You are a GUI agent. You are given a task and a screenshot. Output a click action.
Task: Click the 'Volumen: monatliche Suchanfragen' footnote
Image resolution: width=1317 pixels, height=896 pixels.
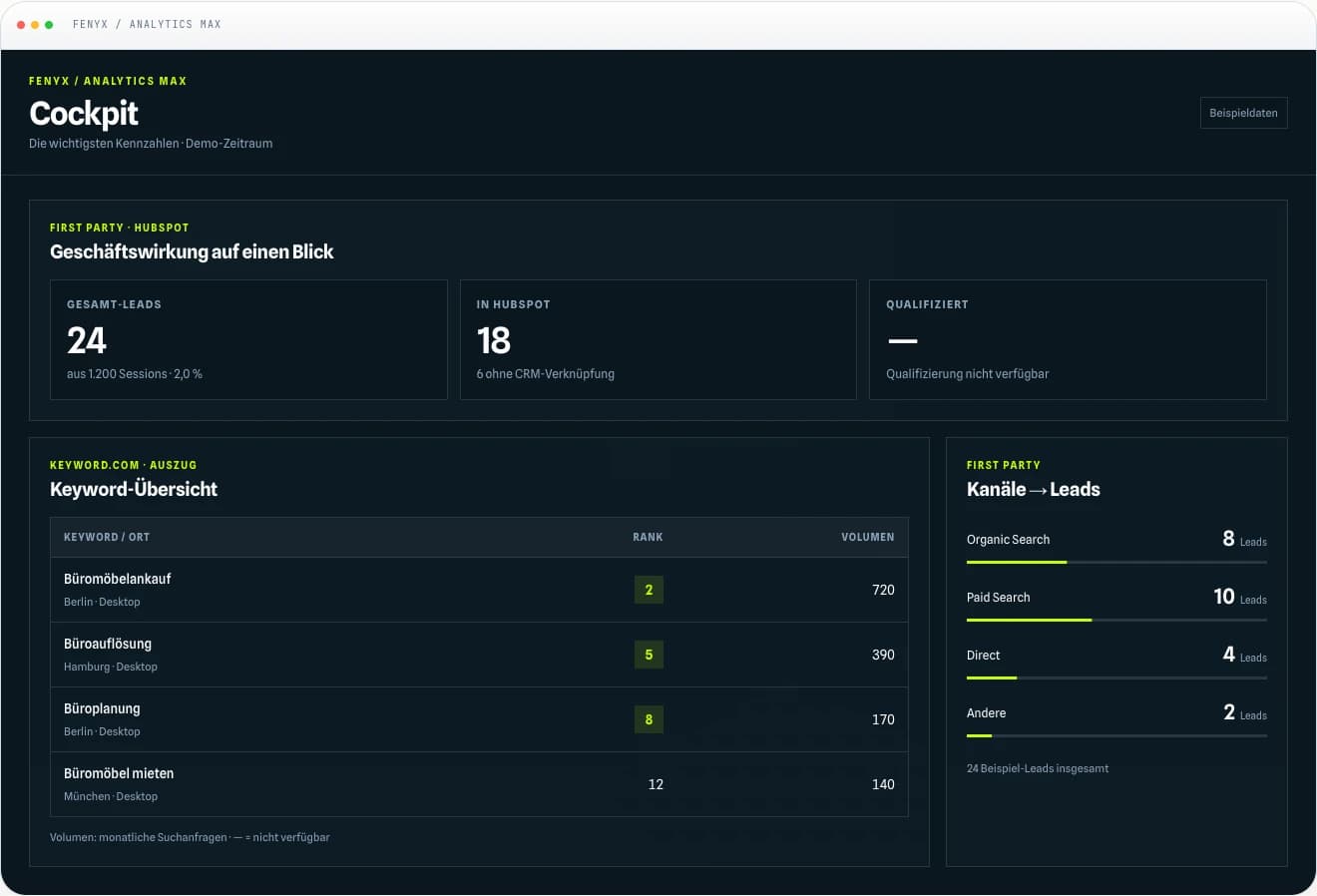coord(190,837)
